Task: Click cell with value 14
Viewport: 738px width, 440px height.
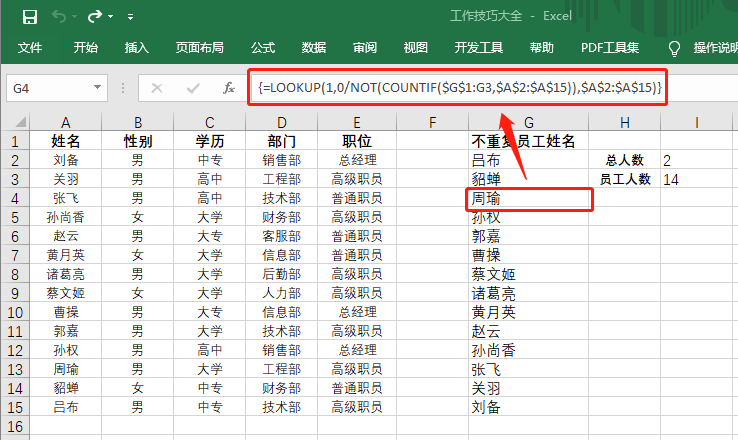Action: coord(697,179)
